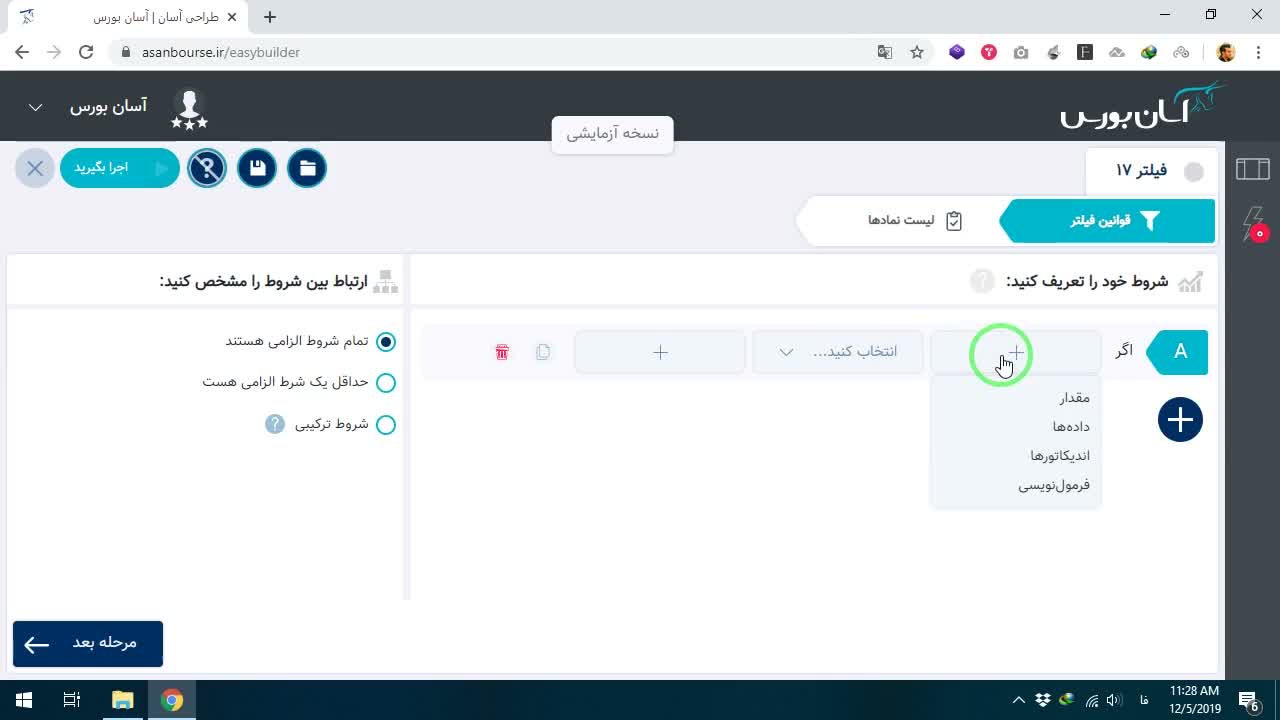Click the save filter disk icon
This screenshot has width=1280, height=720.
(257, 168)
